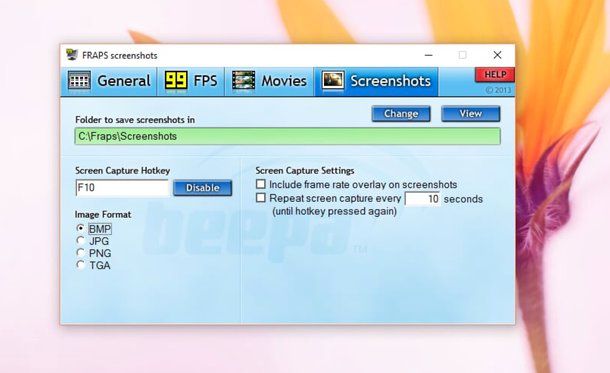Click the 'Folder to save screenshots in' label
Image resolution: width=610 pixels, height=373 pixels.
click(135, 120)
